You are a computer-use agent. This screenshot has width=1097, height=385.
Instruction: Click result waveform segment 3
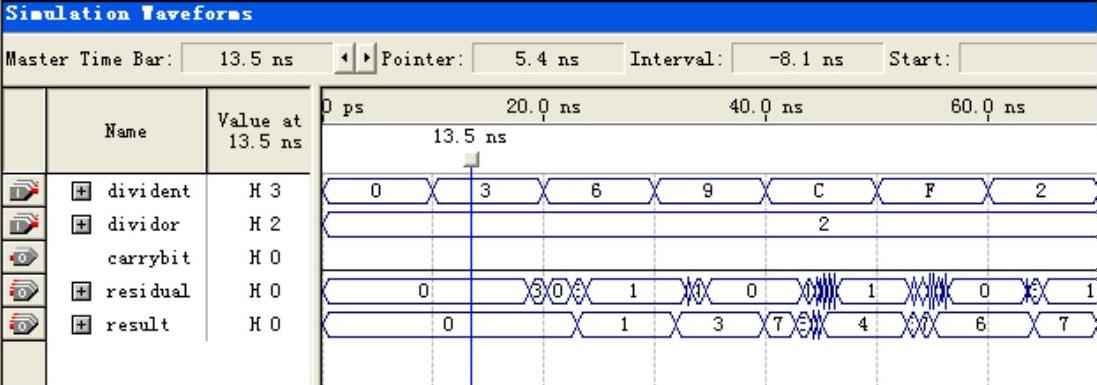coord(719,324)
